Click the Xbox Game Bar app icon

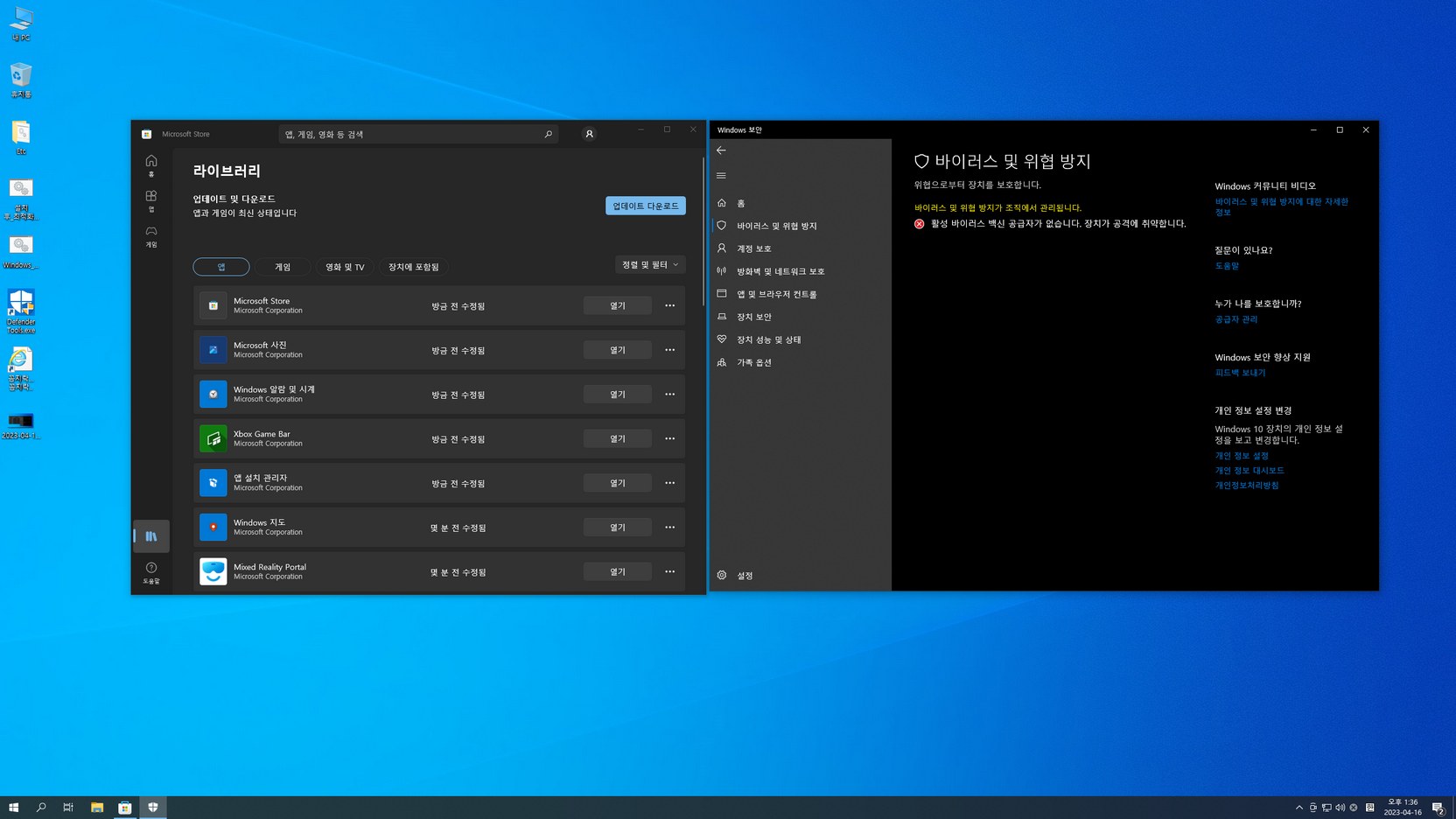(x=213, y=438)
